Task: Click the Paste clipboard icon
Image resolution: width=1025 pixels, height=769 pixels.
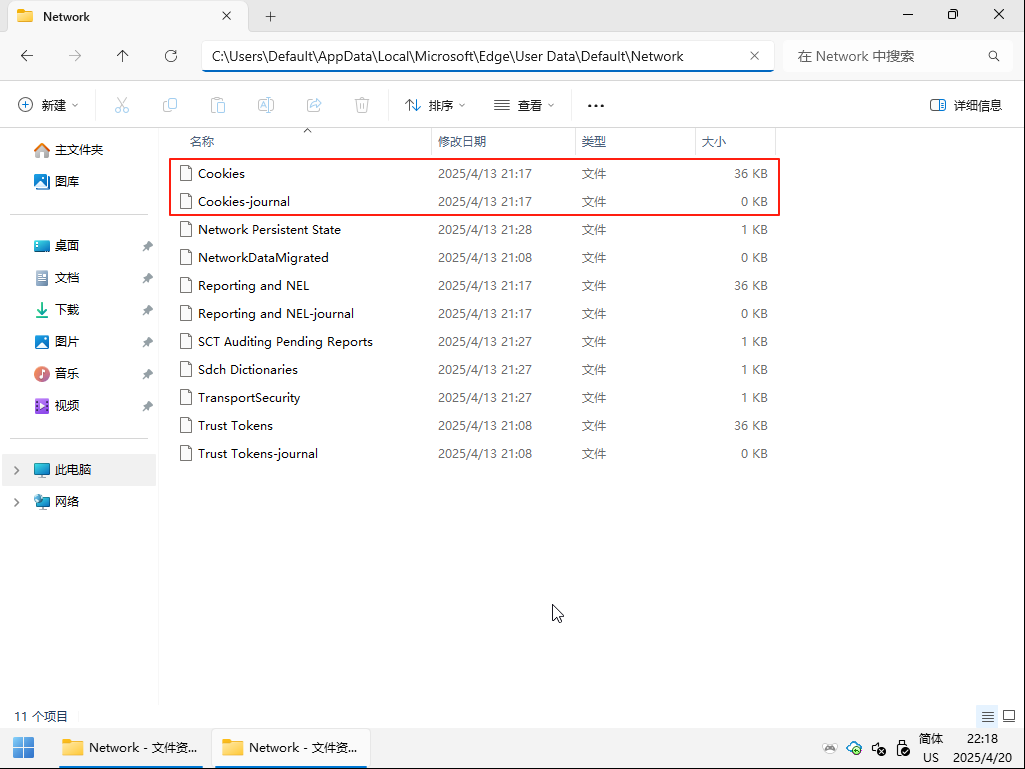Action: (218, 105)
